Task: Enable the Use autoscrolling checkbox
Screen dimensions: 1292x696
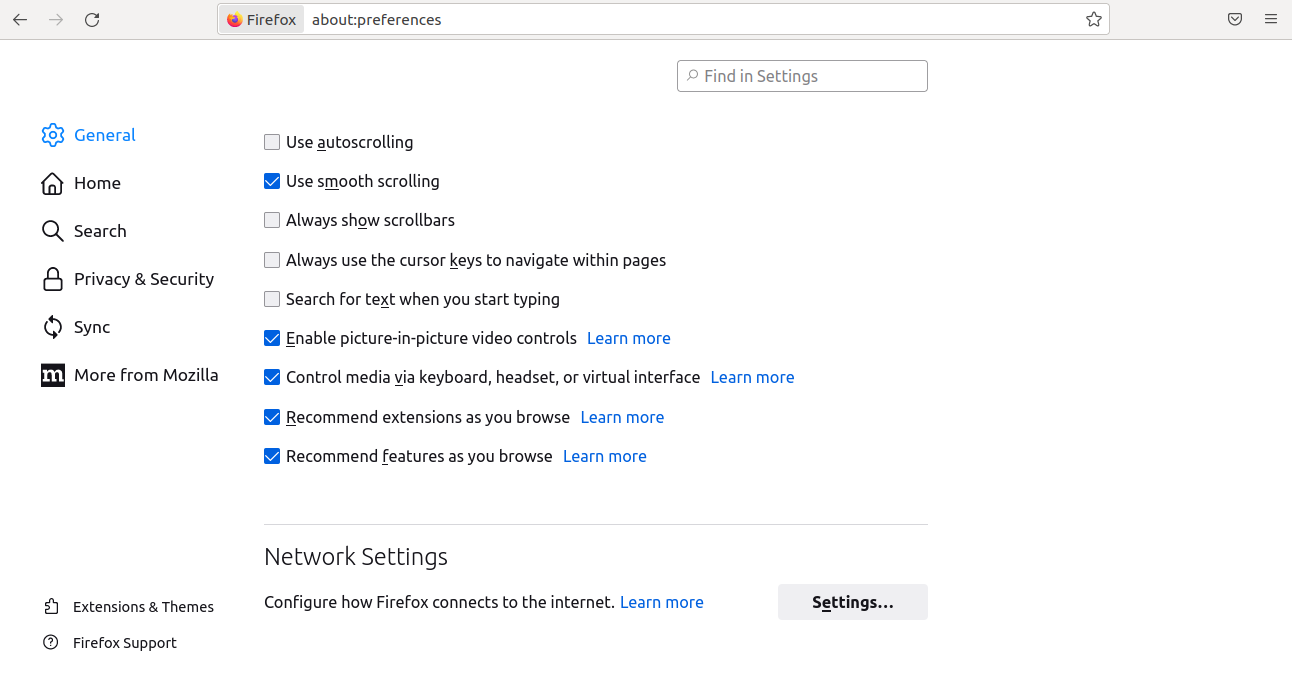Action: [x=272, y=142]
